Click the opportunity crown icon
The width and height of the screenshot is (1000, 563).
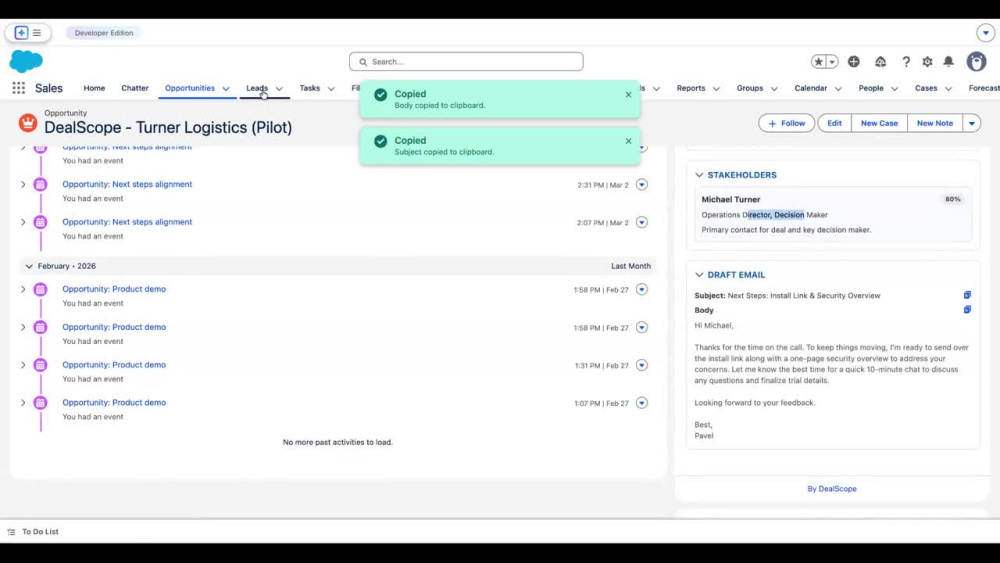(27, 122)
